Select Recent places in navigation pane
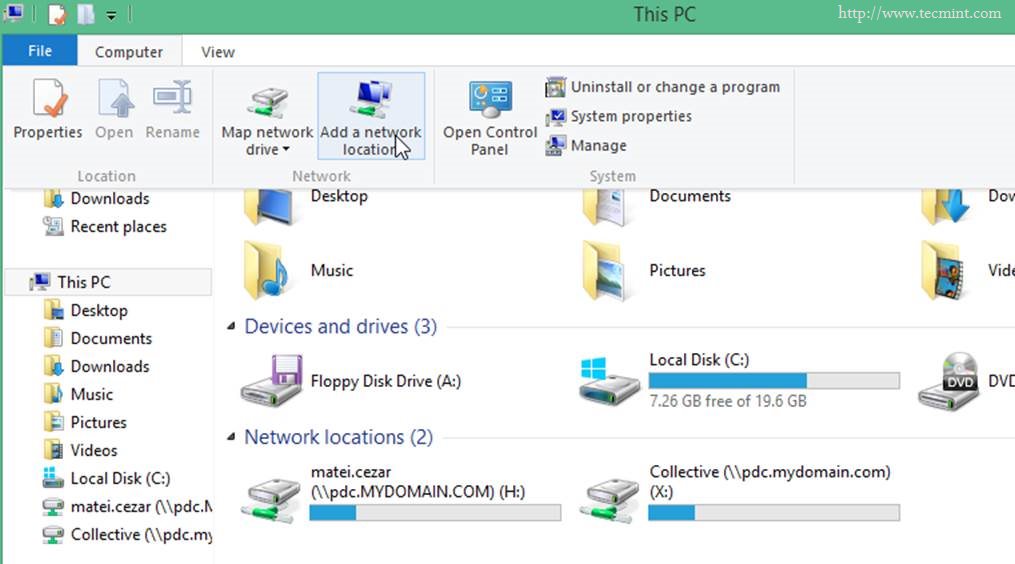1015x564 pixels. (117, 227)
